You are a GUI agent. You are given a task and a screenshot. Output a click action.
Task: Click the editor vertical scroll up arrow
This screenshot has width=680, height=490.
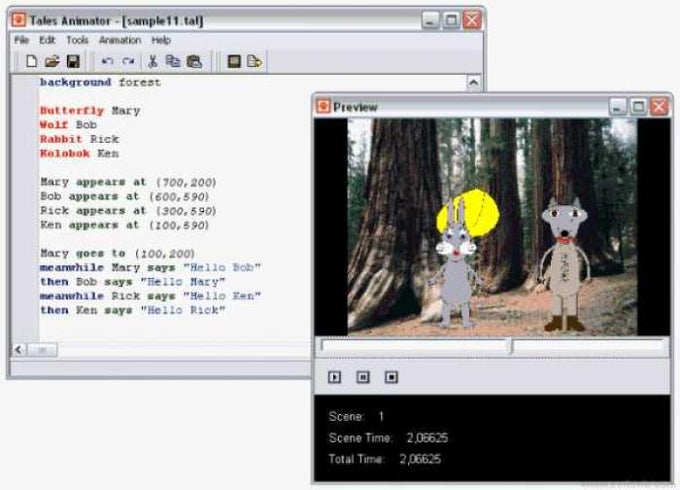pos(474,82)
